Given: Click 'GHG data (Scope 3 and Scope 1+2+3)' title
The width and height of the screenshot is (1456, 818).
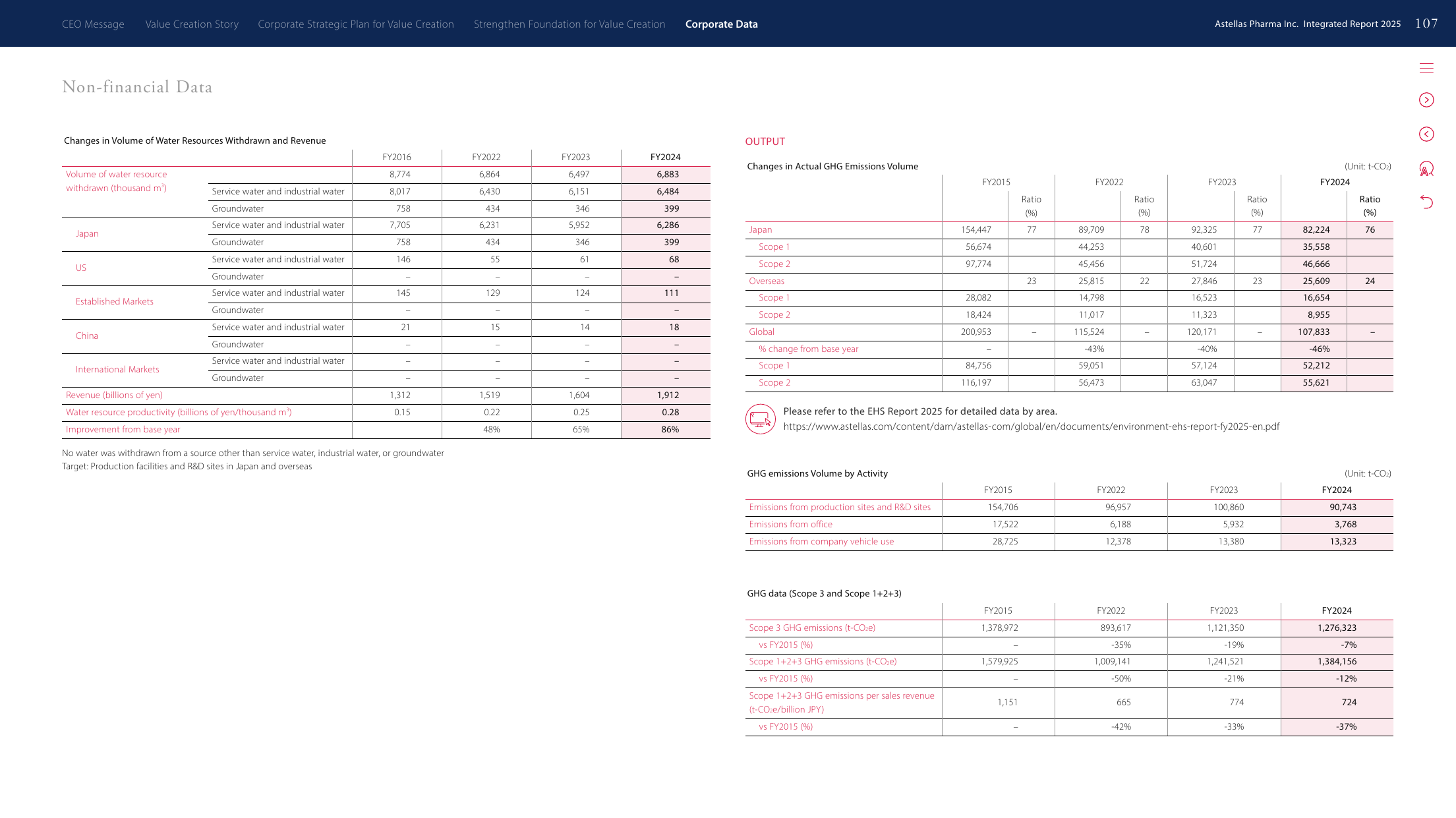Looking at the screenshot, I should pyautogui.click(x=824, y=594).
